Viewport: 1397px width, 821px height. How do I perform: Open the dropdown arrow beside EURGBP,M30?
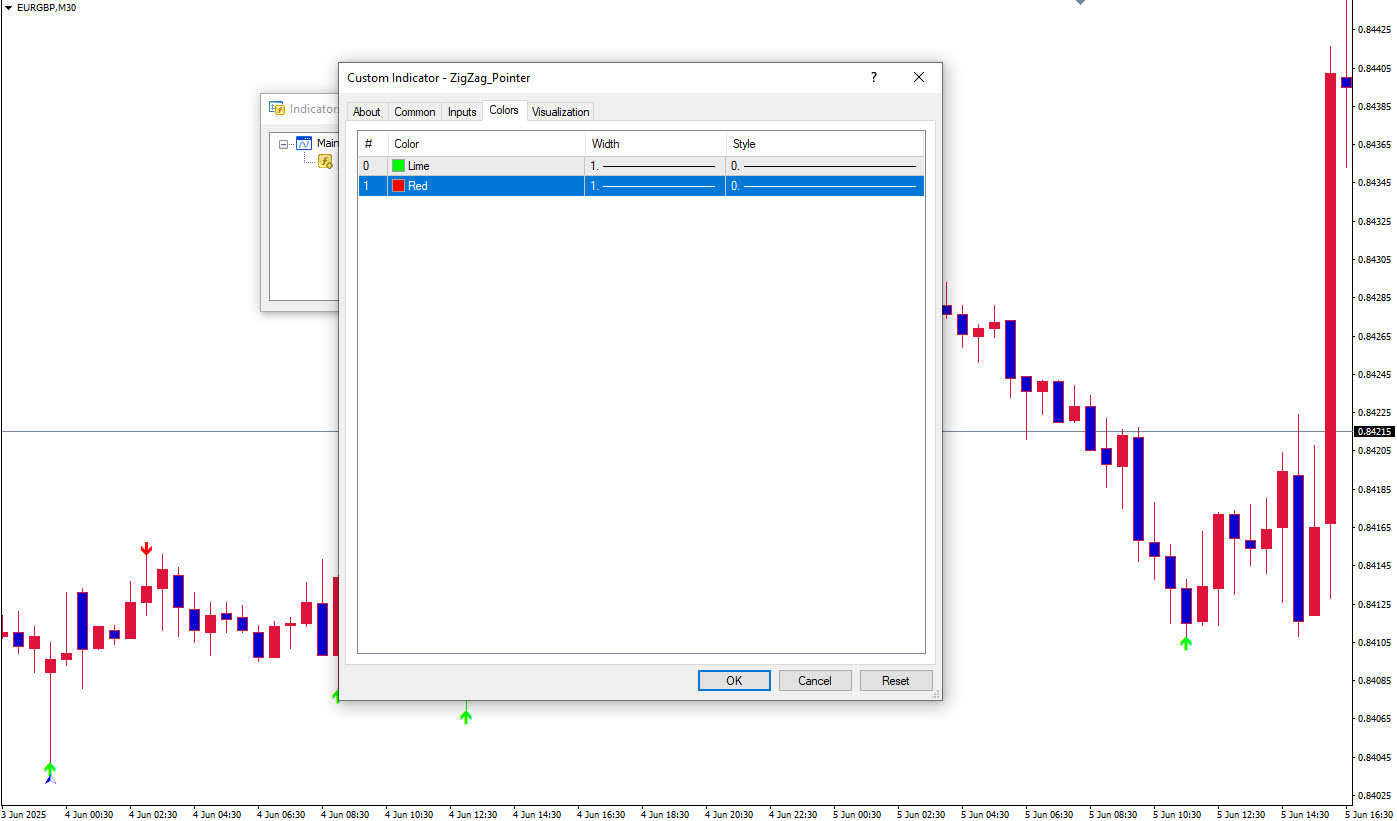point(9,8)
